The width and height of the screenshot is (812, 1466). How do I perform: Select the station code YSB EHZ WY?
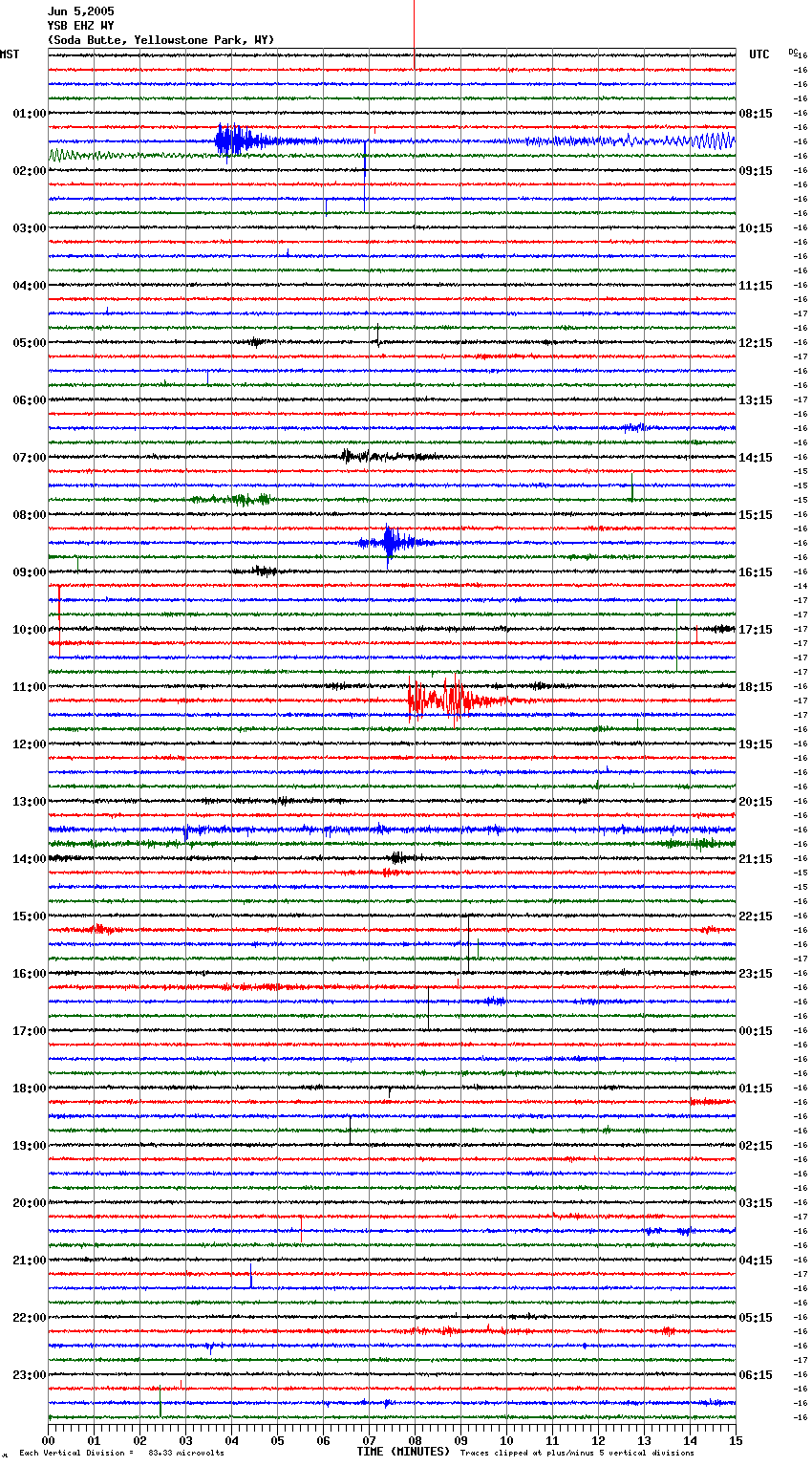pyautogui.click(x=81, y=26)
